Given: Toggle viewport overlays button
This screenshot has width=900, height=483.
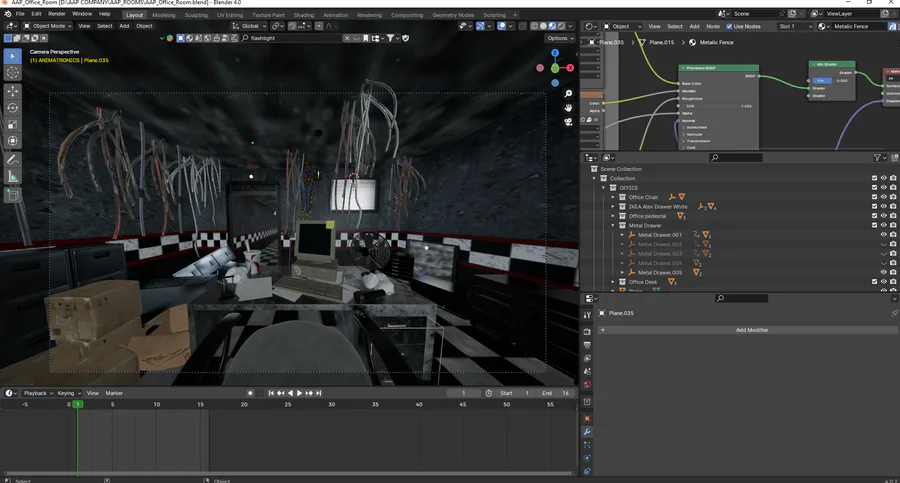Looking at the screenshot, I should [x=502, y=26].
